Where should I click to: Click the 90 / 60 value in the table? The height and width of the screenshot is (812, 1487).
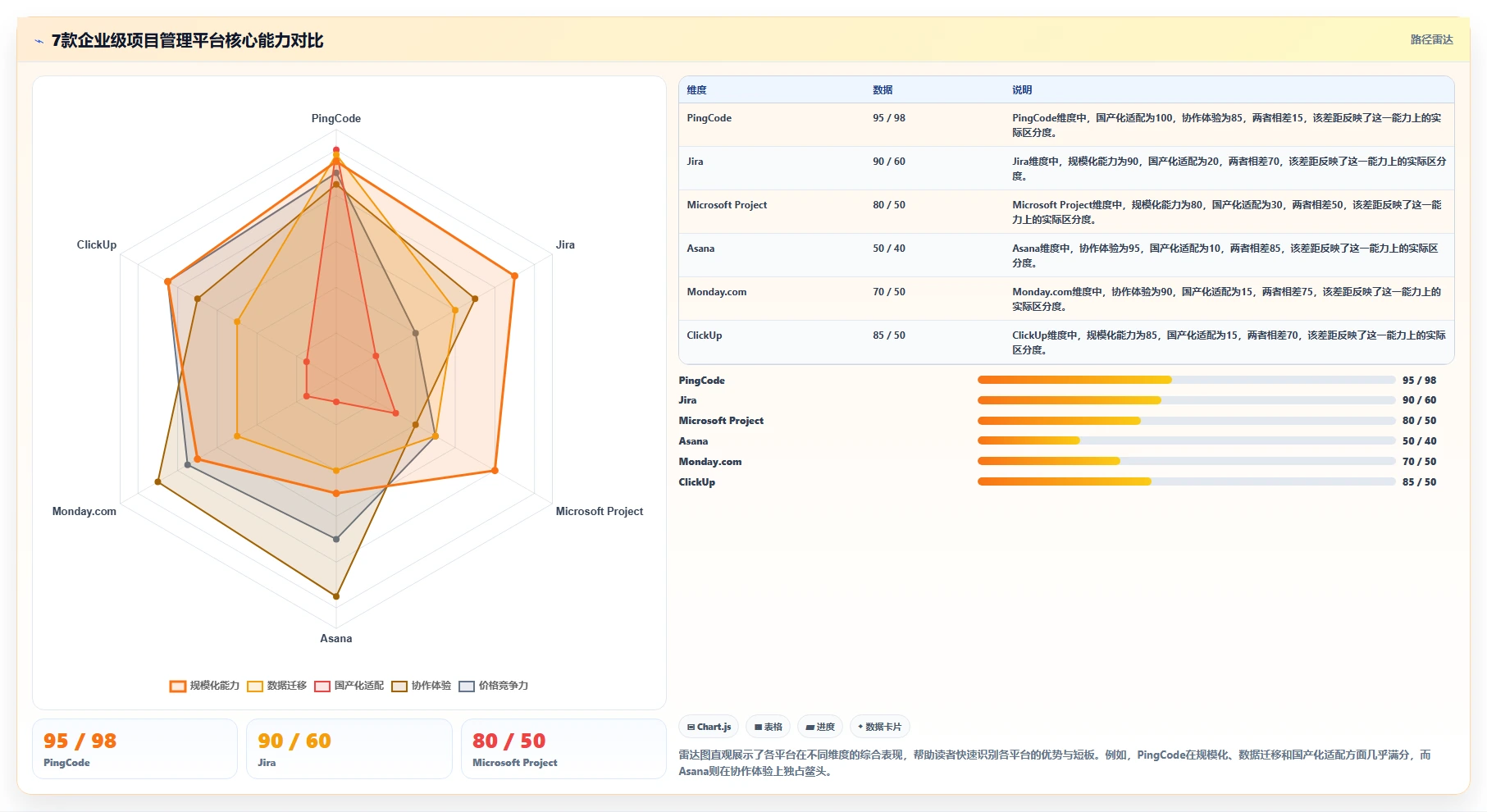coord(889,162)
